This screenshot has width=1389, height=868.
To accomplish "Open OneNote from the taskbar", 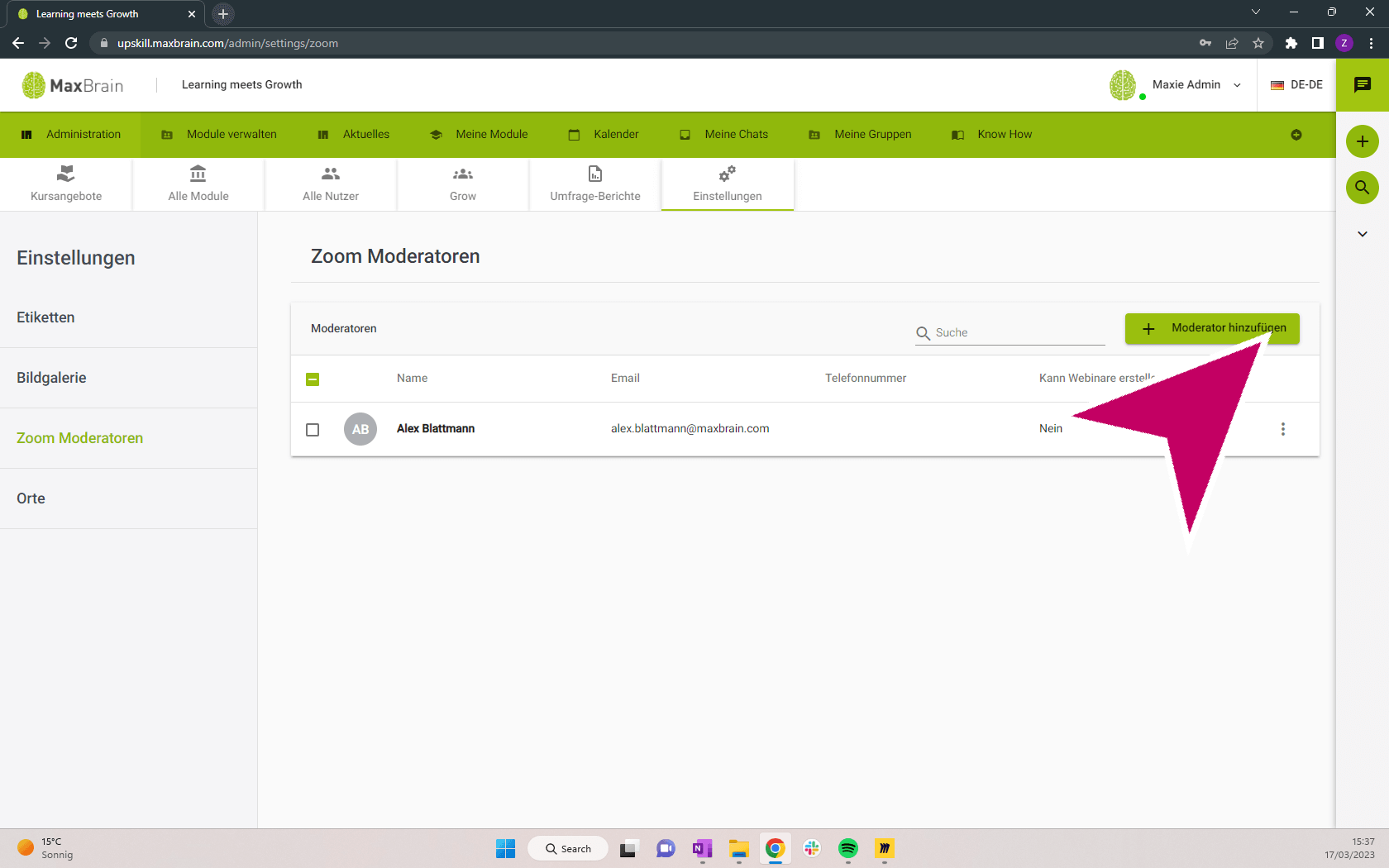I will pos(703,848).
